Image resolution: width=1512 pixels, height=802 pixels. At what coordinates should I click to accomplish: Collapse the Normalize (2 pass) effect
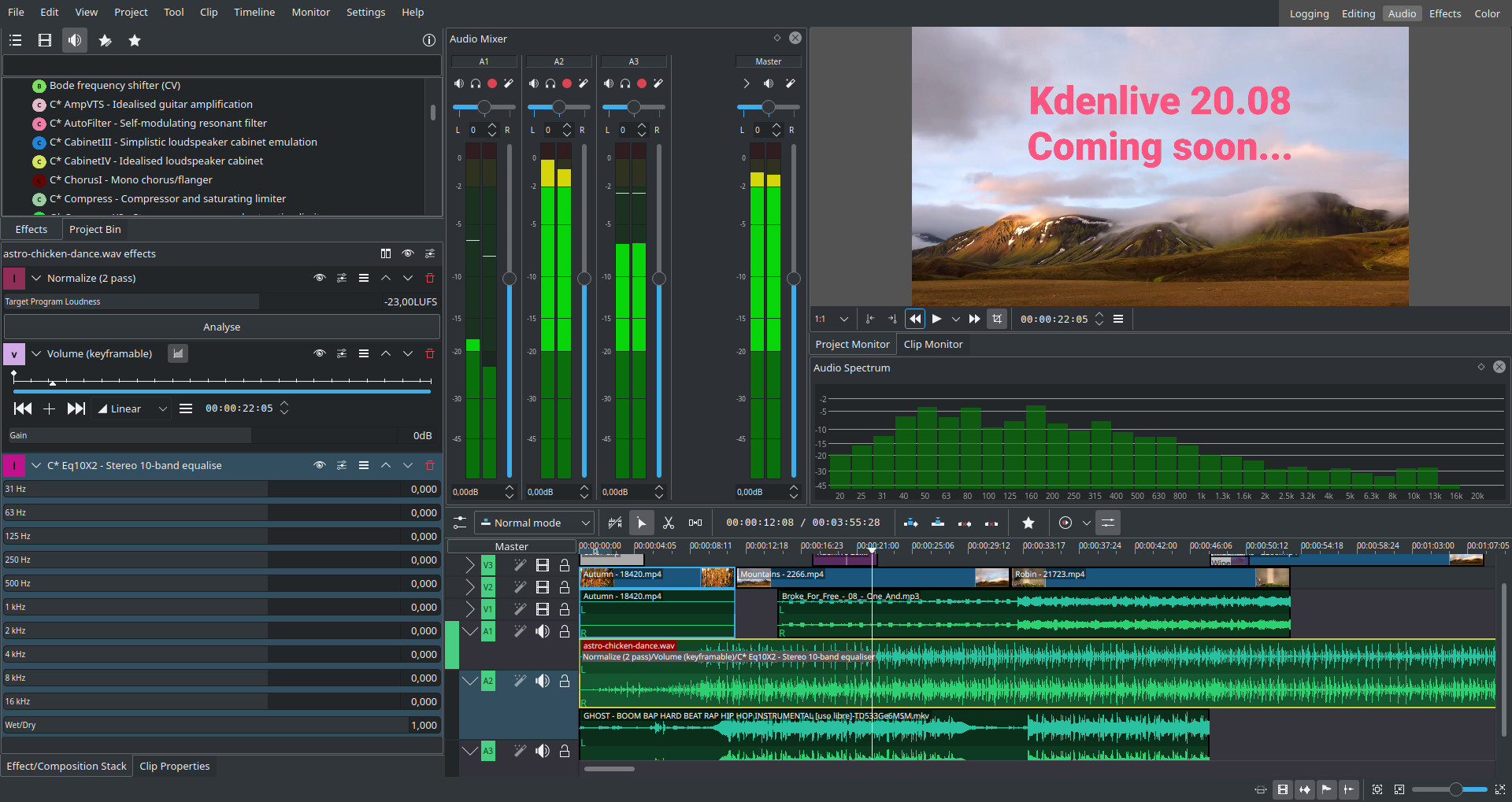(x=36, y=278)
